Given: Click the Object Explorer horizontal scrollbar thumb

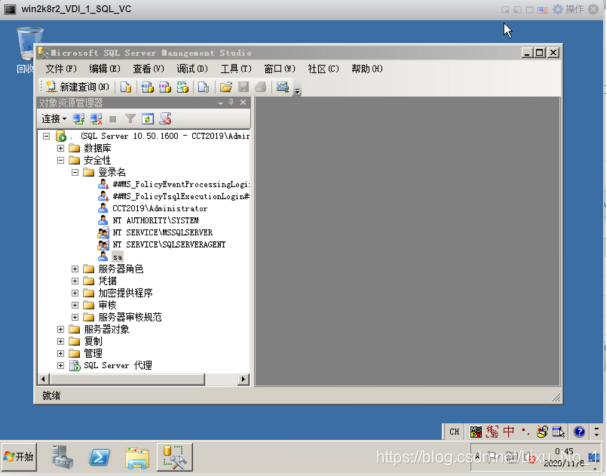Looking at the screenshot, I should (127, 379).
